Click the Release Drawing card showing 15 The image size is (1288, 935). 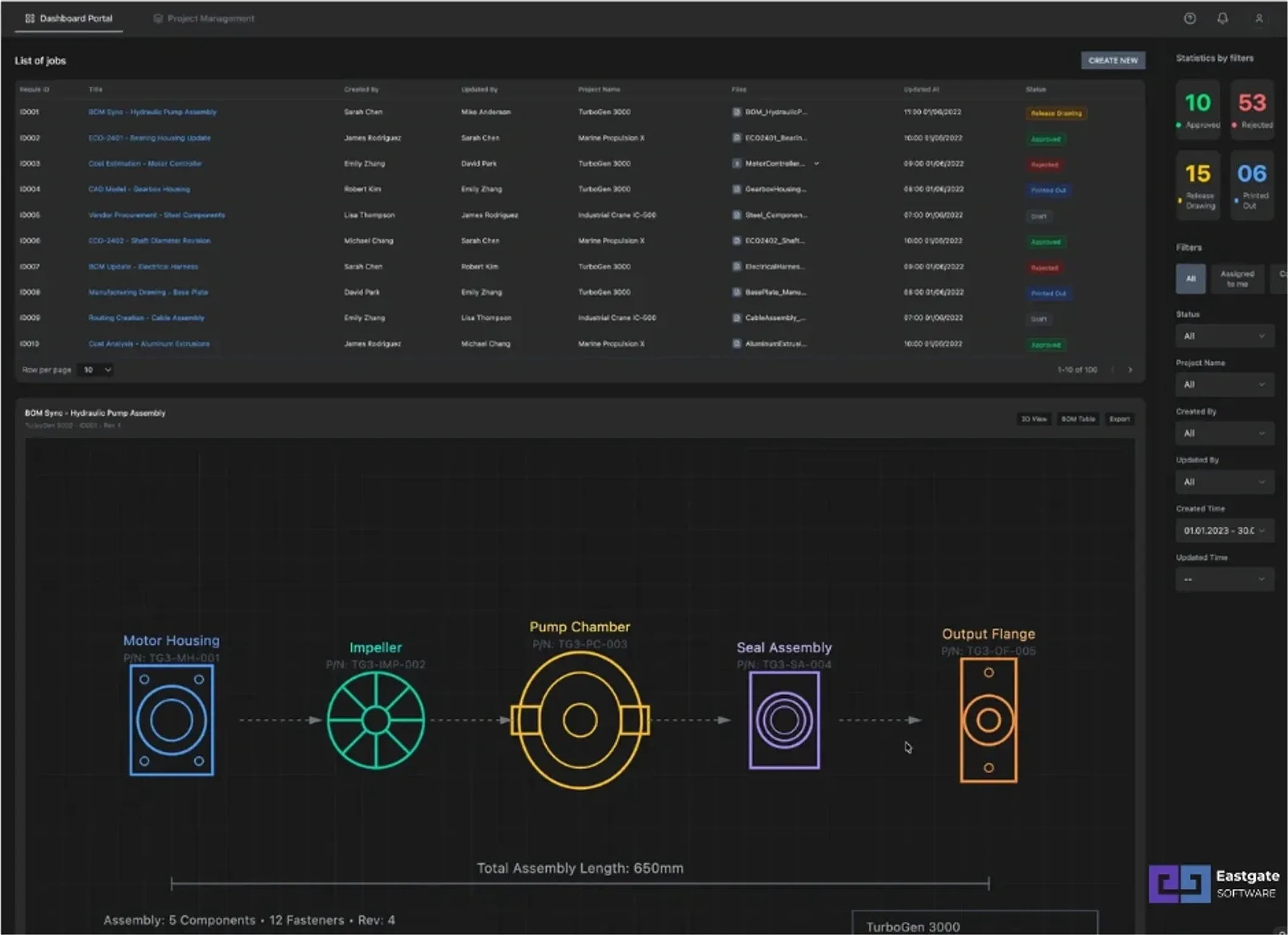(x=1198, y=185)
